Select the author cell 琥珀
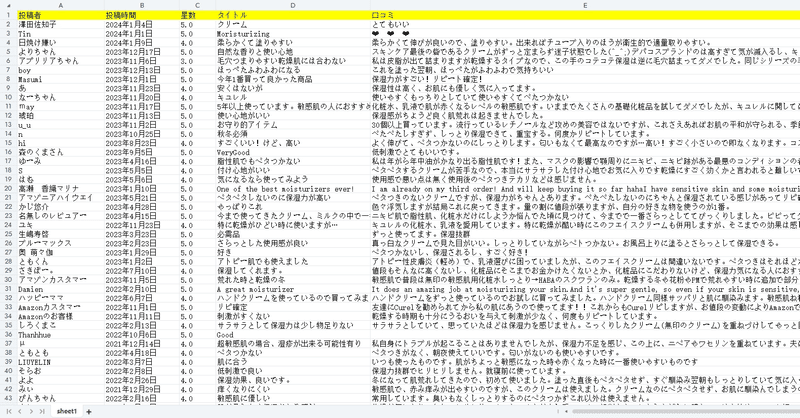The image size is (800, 418). pos(60,115)
